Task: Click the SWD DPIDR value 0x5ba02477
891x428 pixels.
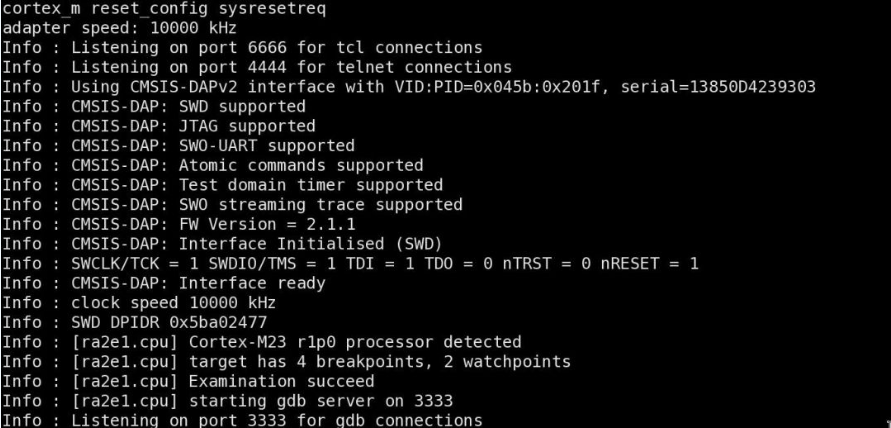Action: 218,323
